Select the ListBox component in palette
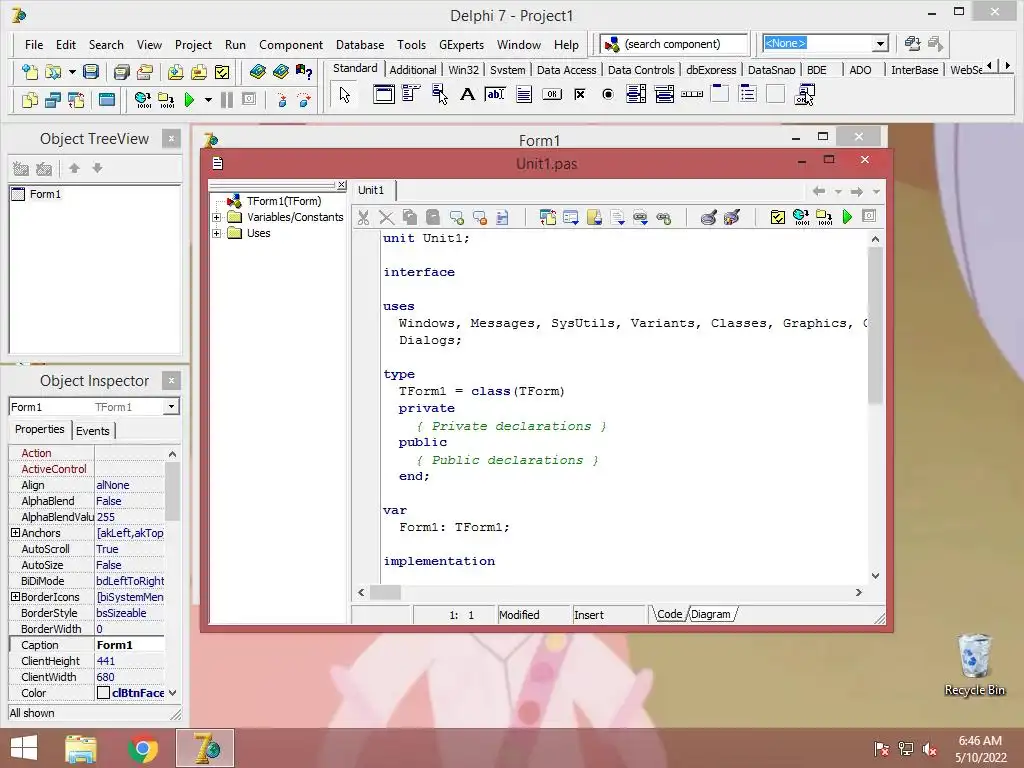This screenshot has height=768, width=1024. click(636, 95)
